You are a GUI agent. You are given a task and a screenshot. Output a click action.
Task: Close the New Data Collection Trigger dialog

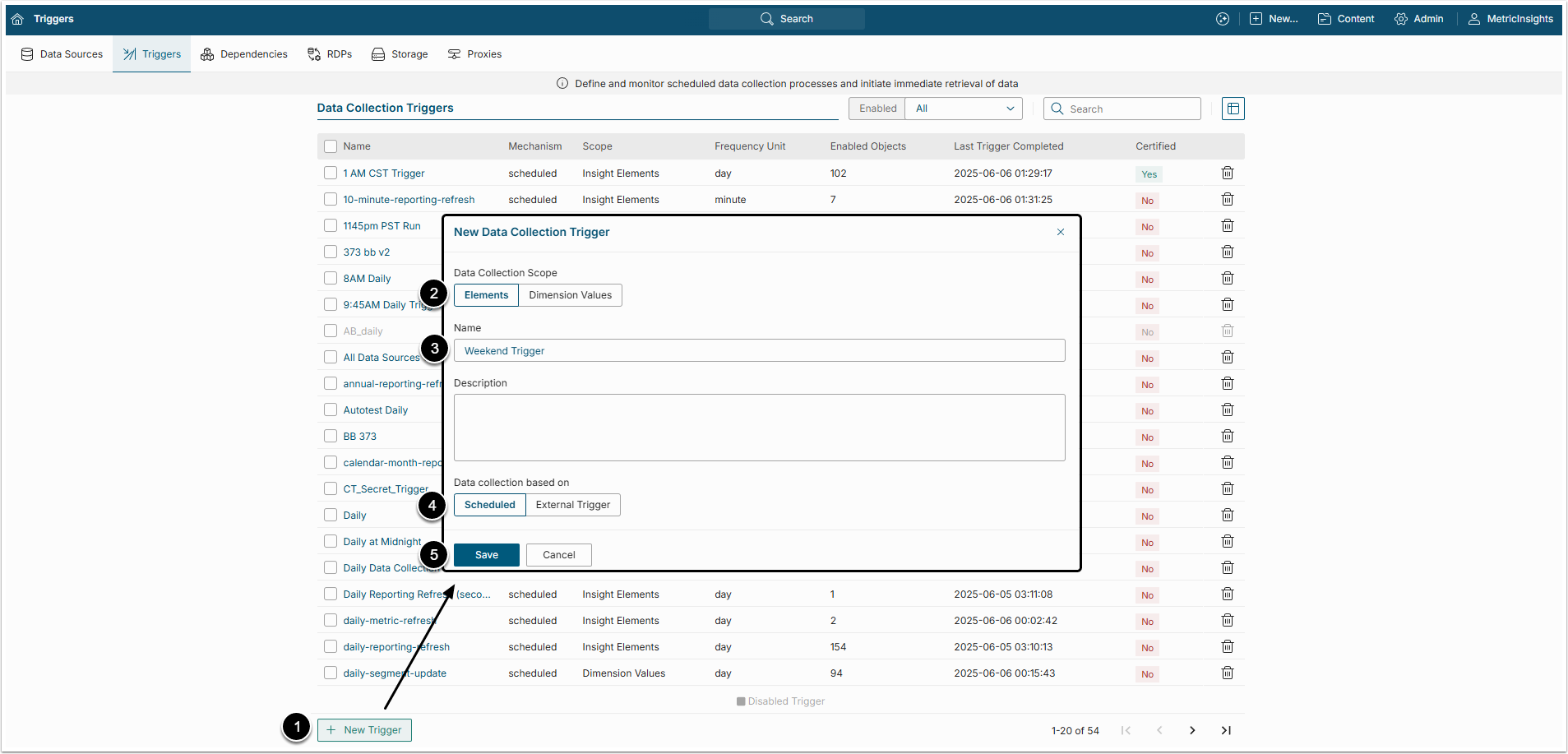pyautogui.click(x=1061, y=232)
